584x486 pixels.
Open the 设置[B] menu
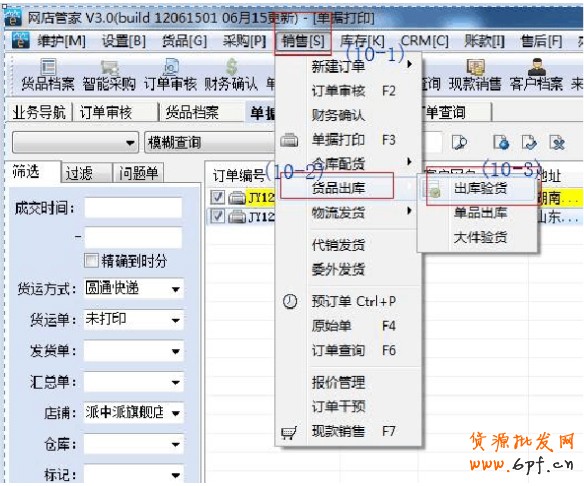(x=124, y=41)
